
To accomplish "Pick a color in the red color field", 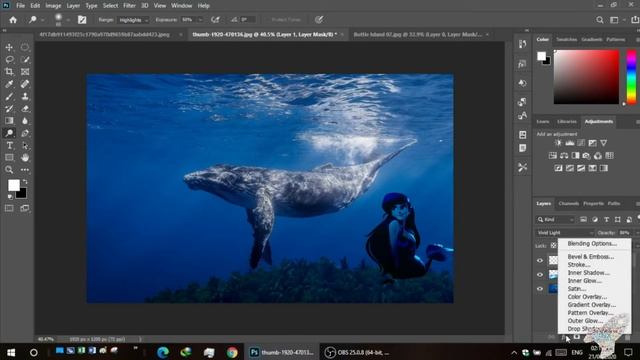I will pos(586,77).
